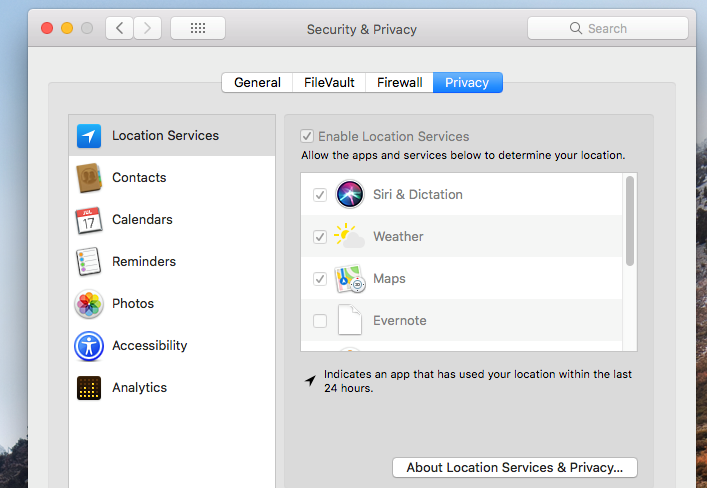Go back using the left chevron
Image resolution: width=707 pixels, height=488 pixels.
[x=119, y=28]
